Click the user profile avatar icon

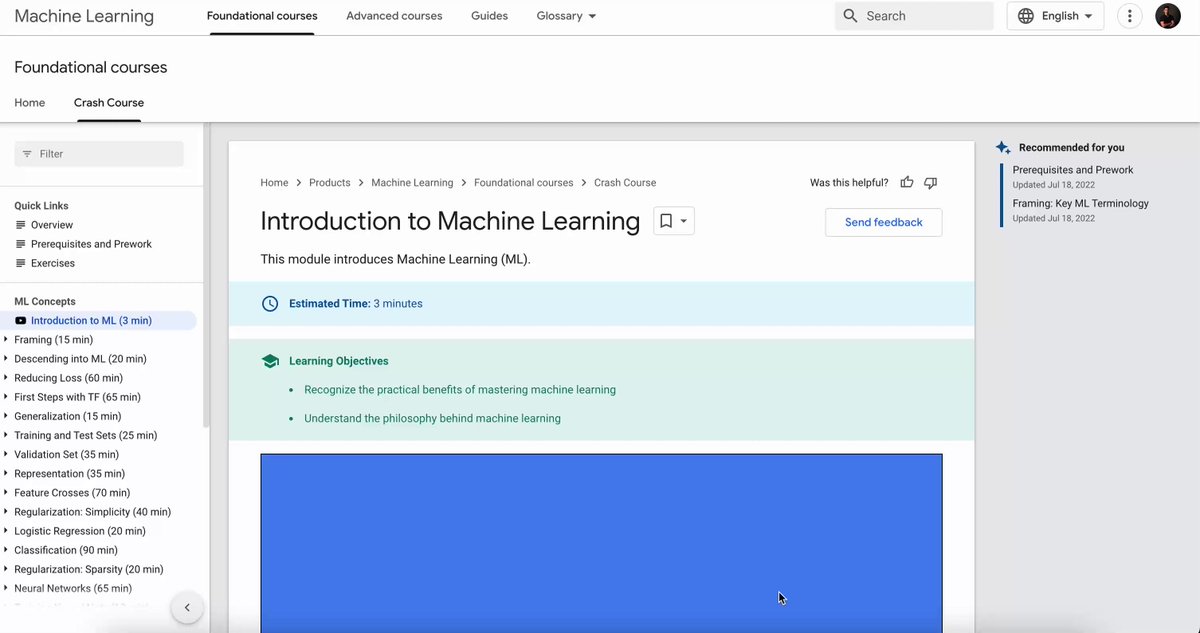click(1167, 16)
